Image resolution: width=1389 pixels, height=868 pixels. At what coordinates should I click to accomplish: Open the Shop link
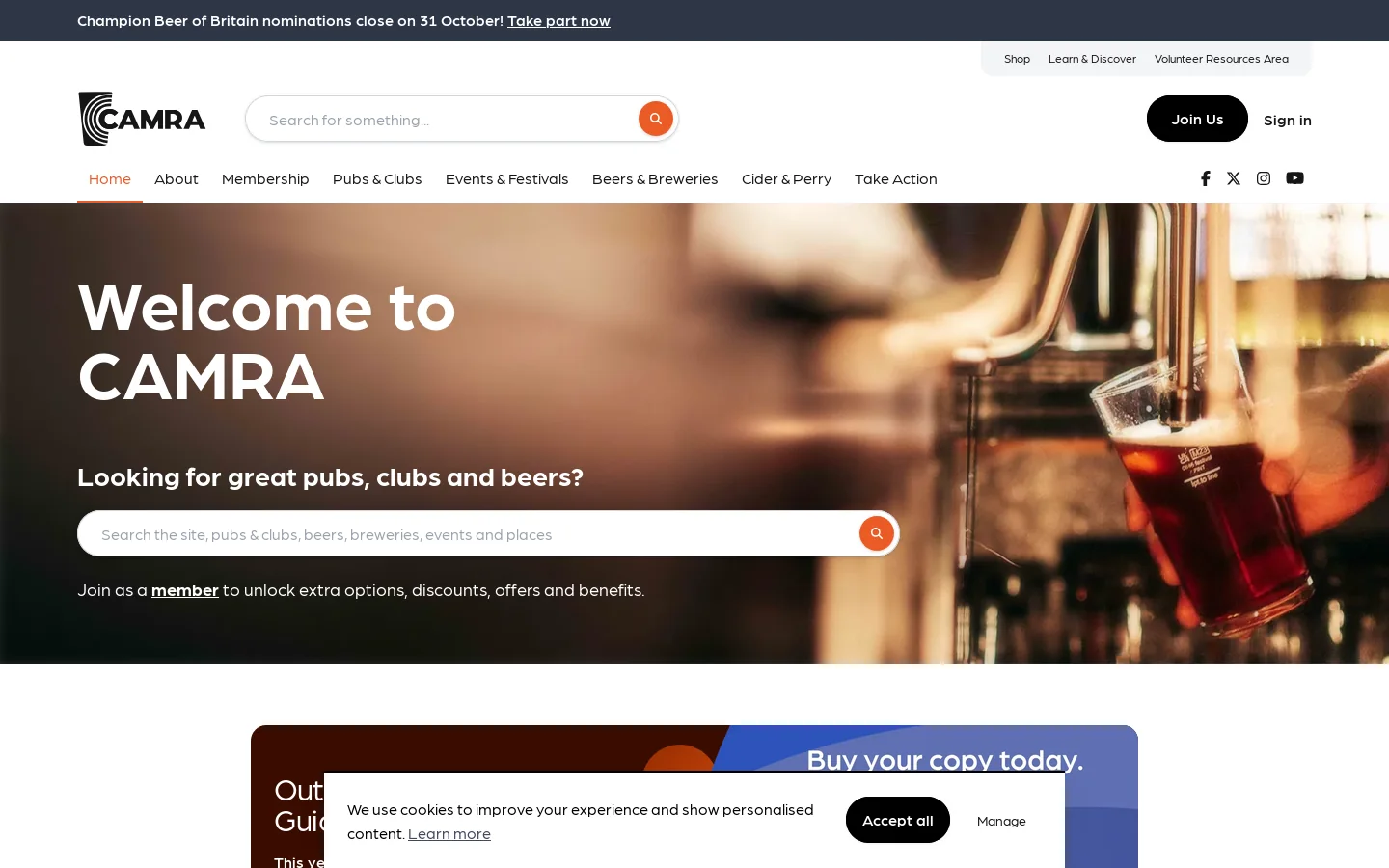[1017, 59]
